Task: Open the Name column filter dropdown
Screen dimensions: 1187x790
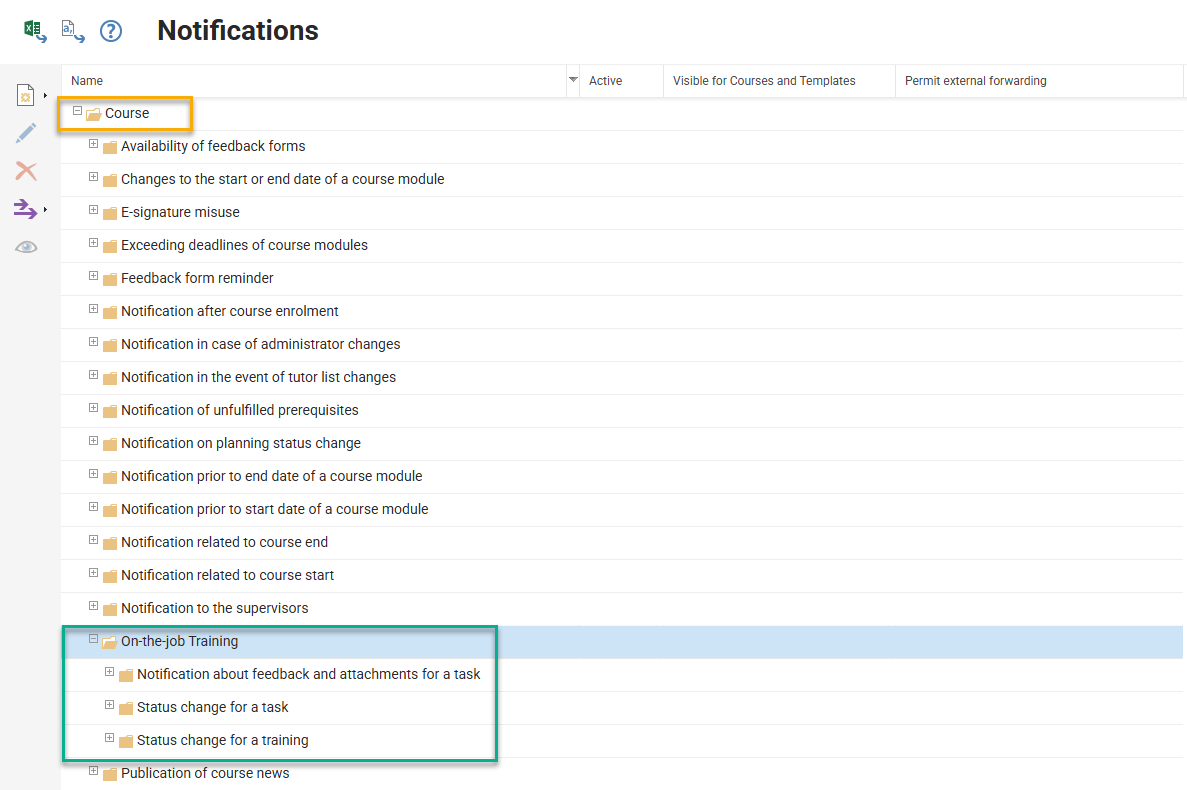Action: click(x=572, y=80)
